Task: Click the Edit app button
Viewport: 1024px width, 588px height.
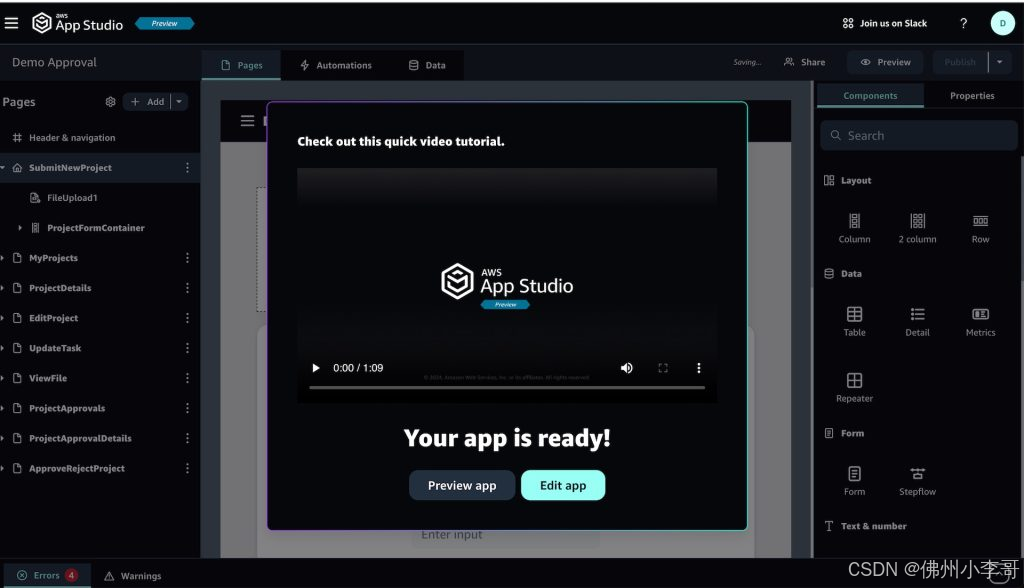Action: coord(563,485)
